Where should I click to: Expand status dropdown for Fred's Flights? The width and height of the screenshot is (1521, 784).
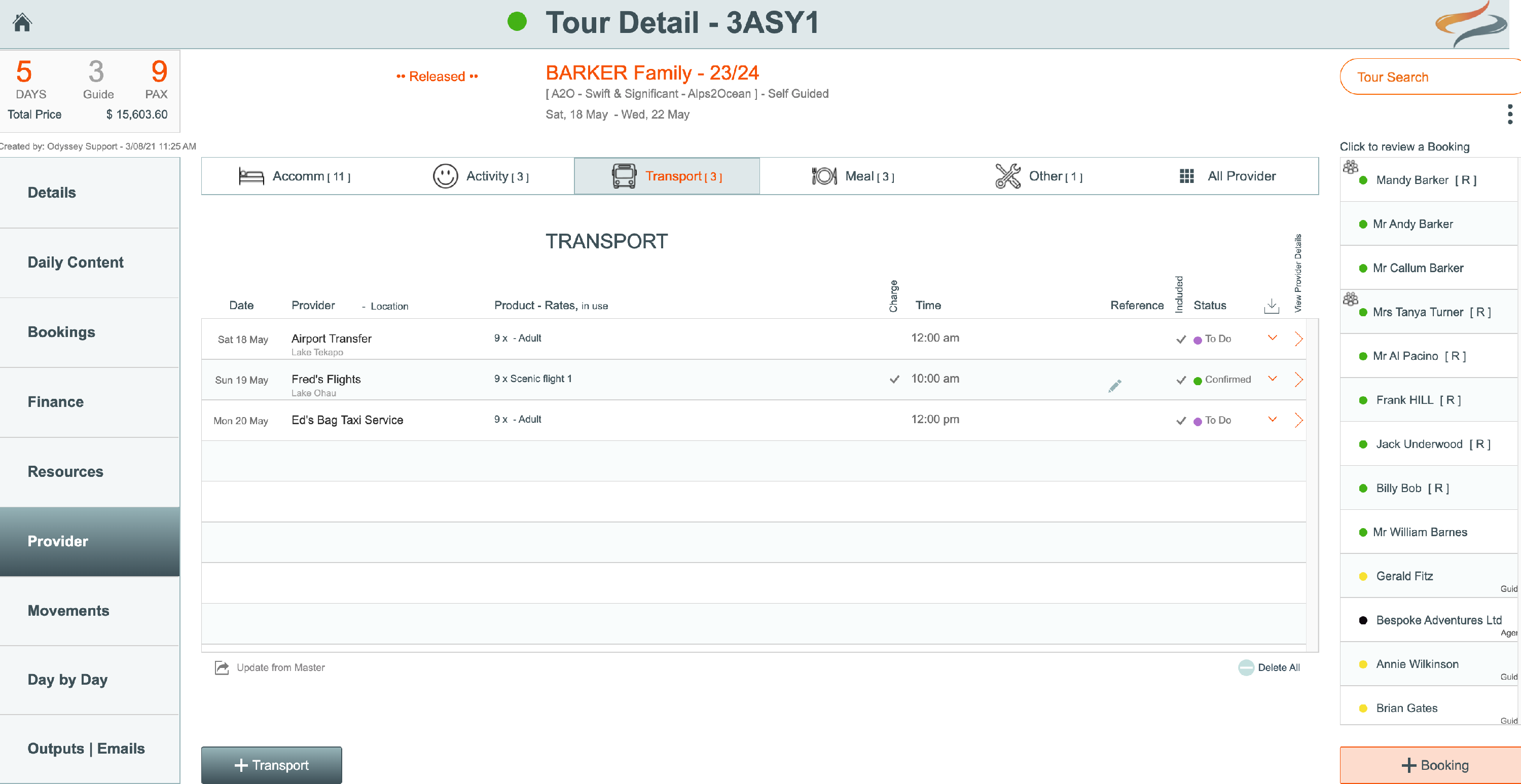1273,379
